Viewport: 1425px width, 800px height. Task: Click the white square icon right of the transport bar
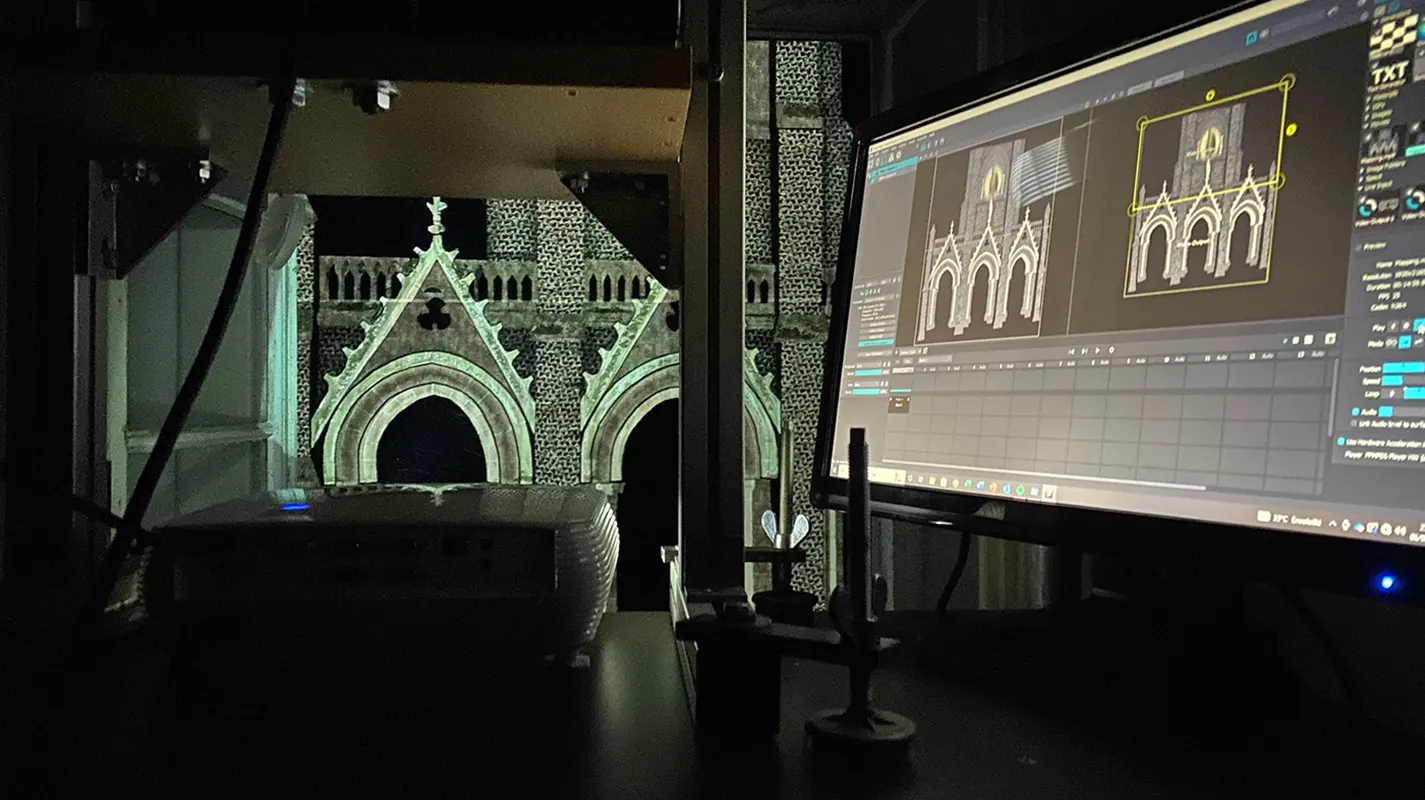point(1308,339)
